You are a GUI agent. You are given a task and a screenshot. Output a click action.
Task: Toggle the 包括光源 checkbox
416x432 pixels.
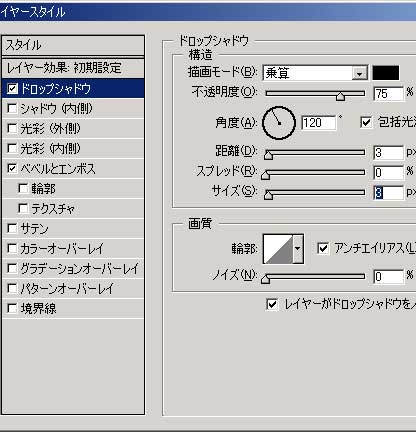pos(366,123)
